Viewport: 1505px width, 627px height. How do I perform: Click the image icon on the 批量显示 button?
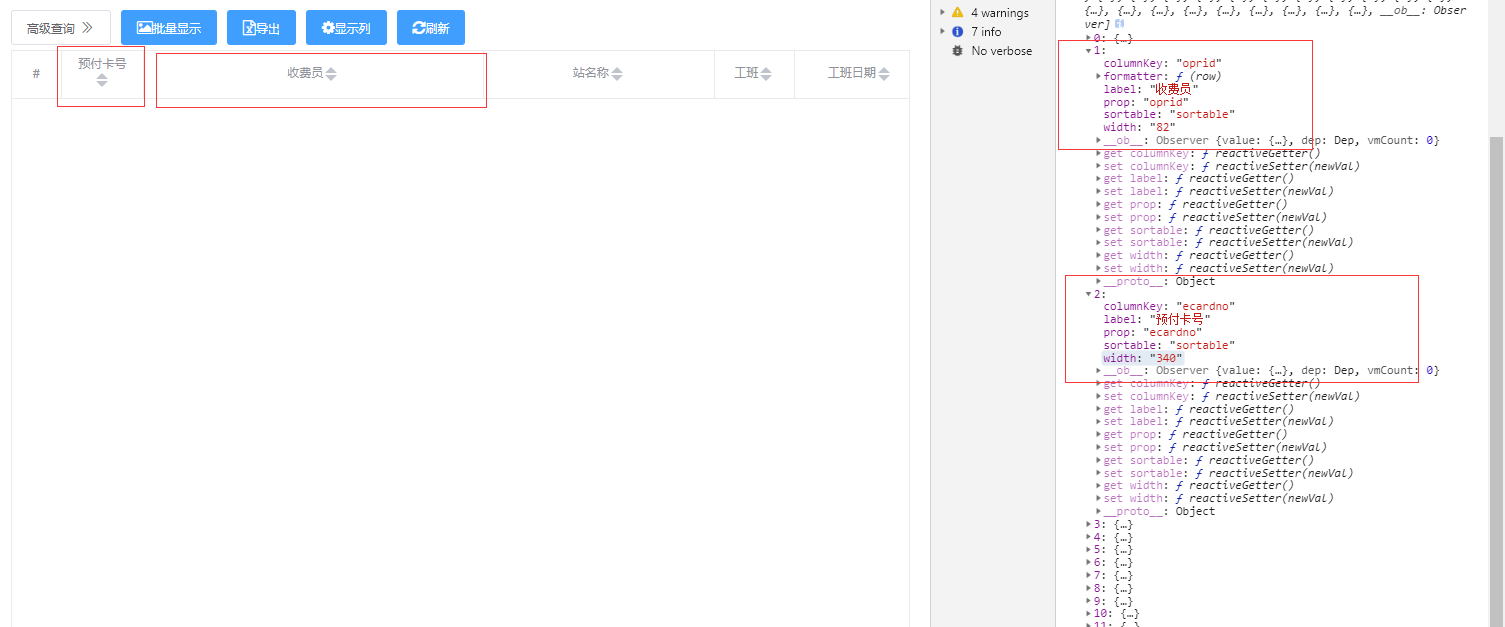(x=147, y=27)
